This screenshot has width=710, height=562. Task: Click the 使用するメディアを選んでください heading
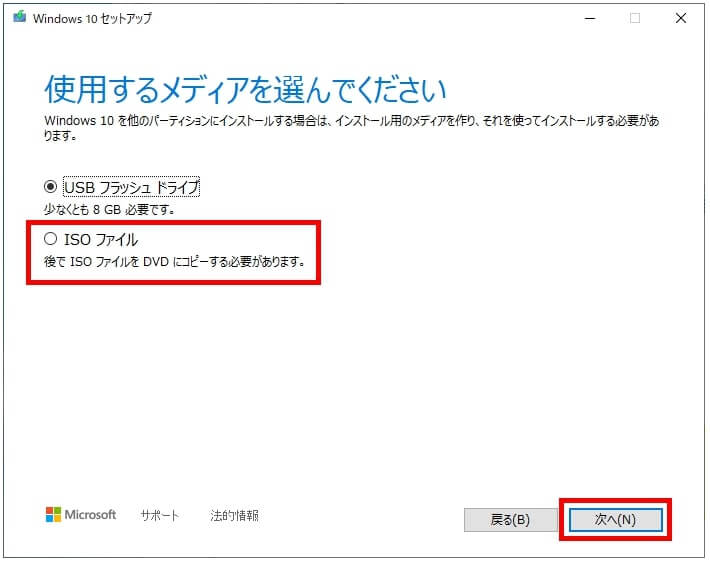[x=245, y=89]
